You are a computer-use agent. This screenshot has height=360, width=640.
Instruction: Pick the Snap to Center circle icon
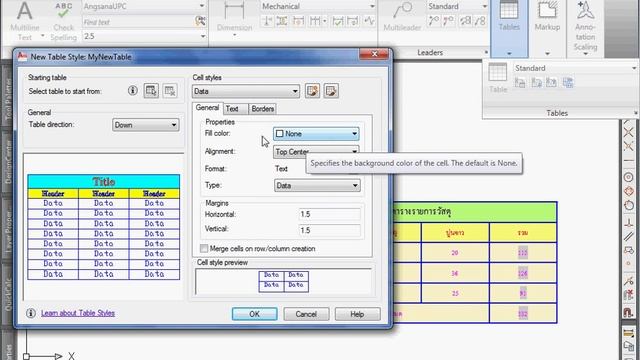click(629, 177)
